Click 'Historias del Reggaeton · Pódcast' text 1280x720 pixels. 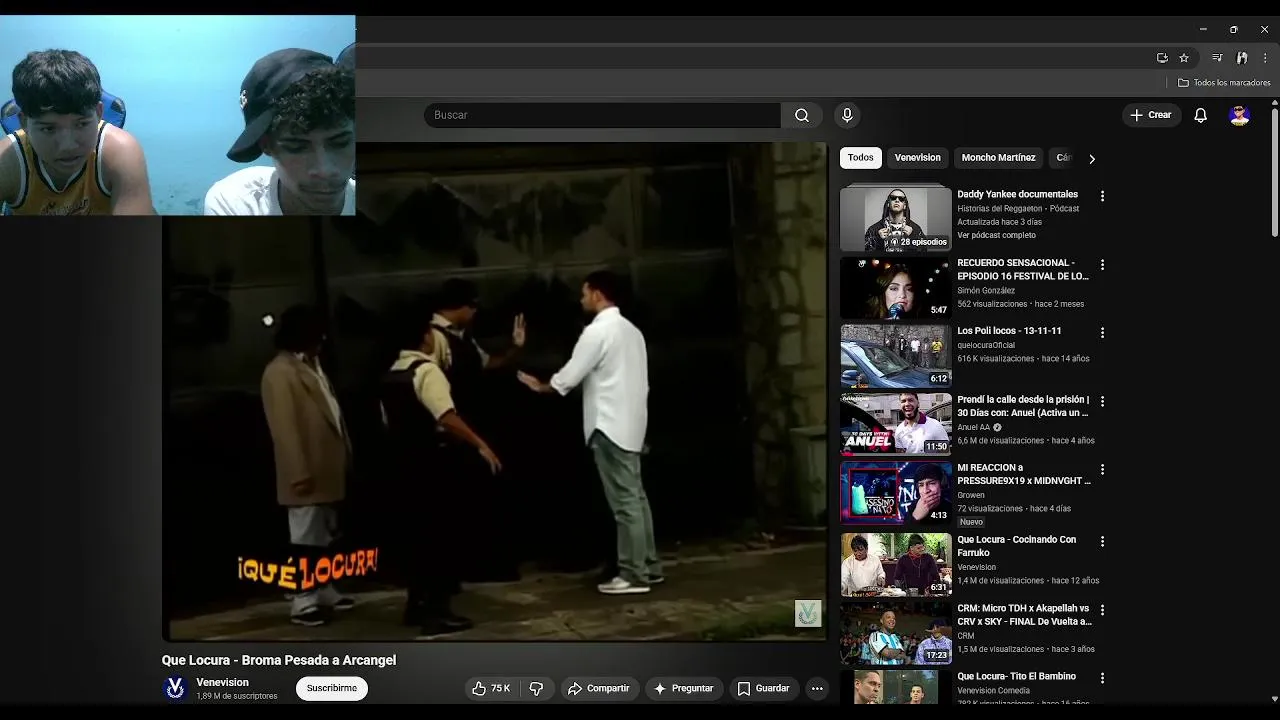coord(1018,208)
